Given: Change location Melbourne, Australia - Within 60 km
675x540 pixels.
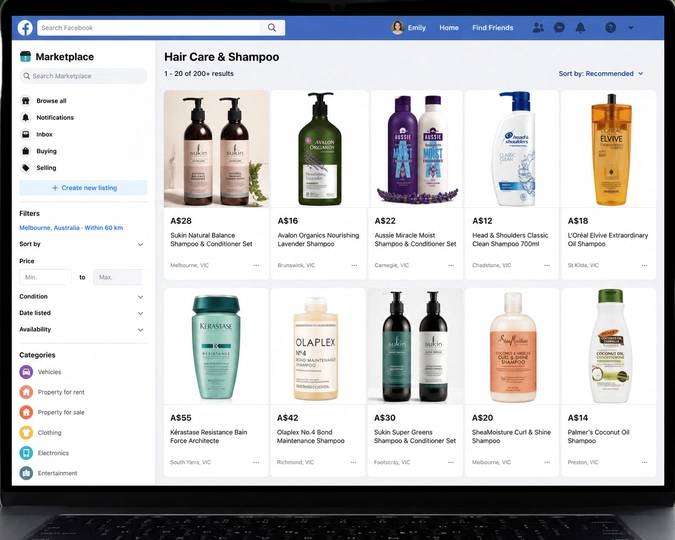Looking at the screenshot, I should (71, 227).
